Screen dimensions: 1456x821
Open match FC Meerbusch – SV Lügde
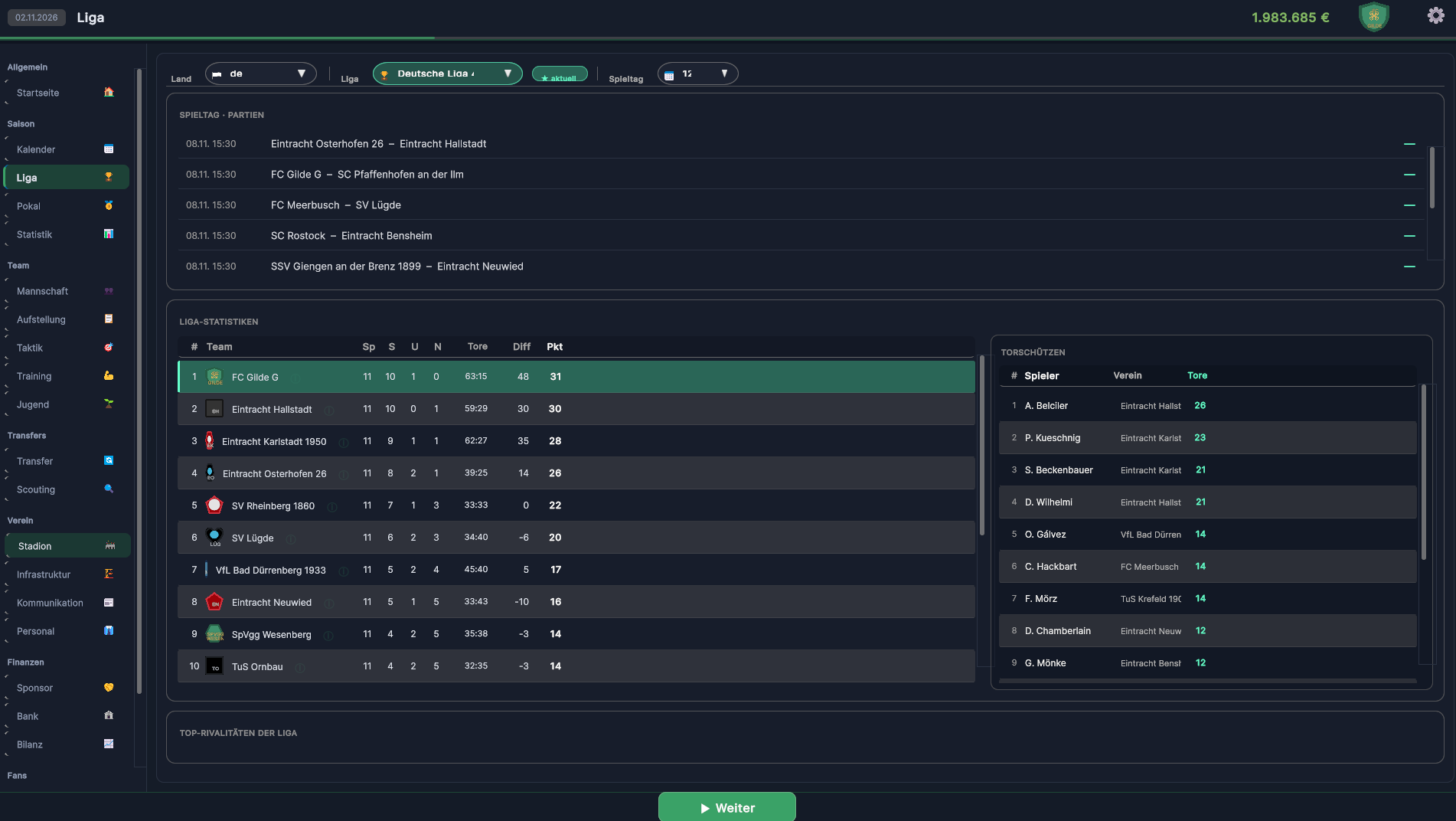click(801, 205)
